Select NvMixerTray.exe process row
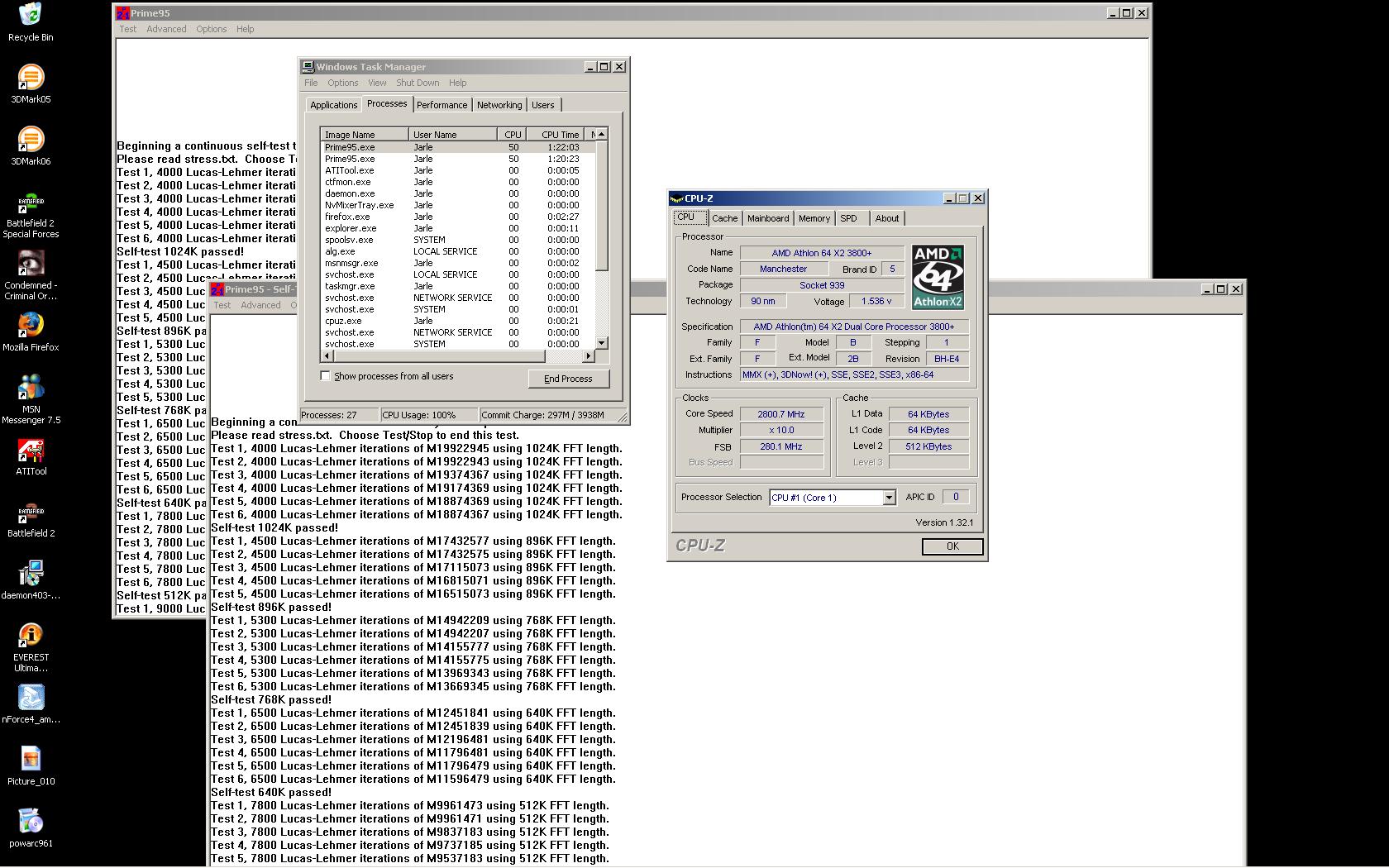This screenshot has width=1389, height=868. [458, 205]
